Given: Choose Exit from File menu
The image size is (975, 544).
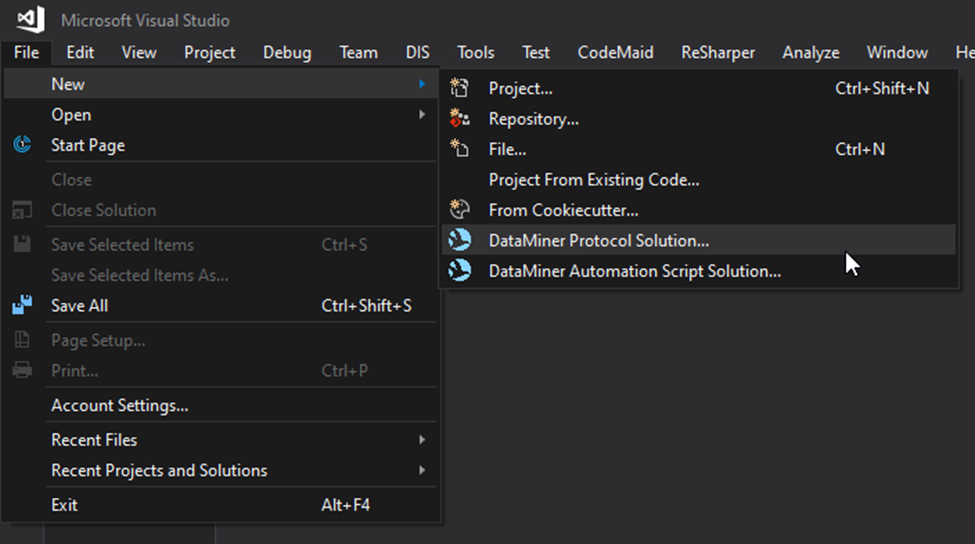Looking at the screenshot, I should 220,505.
